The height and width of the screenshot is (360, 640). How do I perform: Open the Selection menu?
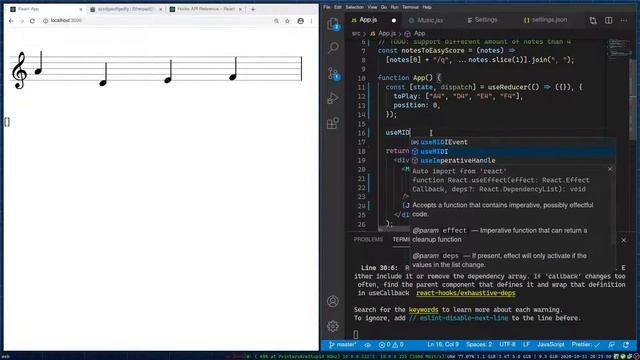coord(354,7)
